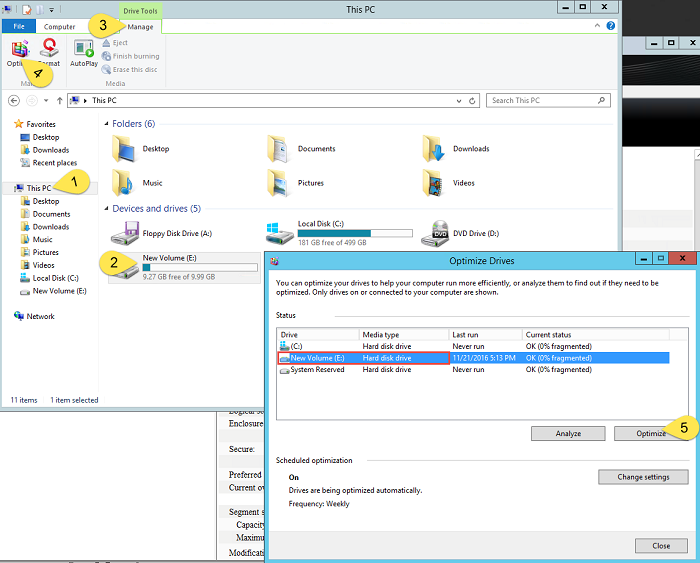Select the Drive Tools contextual tab header
This screenshot has height=563, width=700.
tap(140, 11)
